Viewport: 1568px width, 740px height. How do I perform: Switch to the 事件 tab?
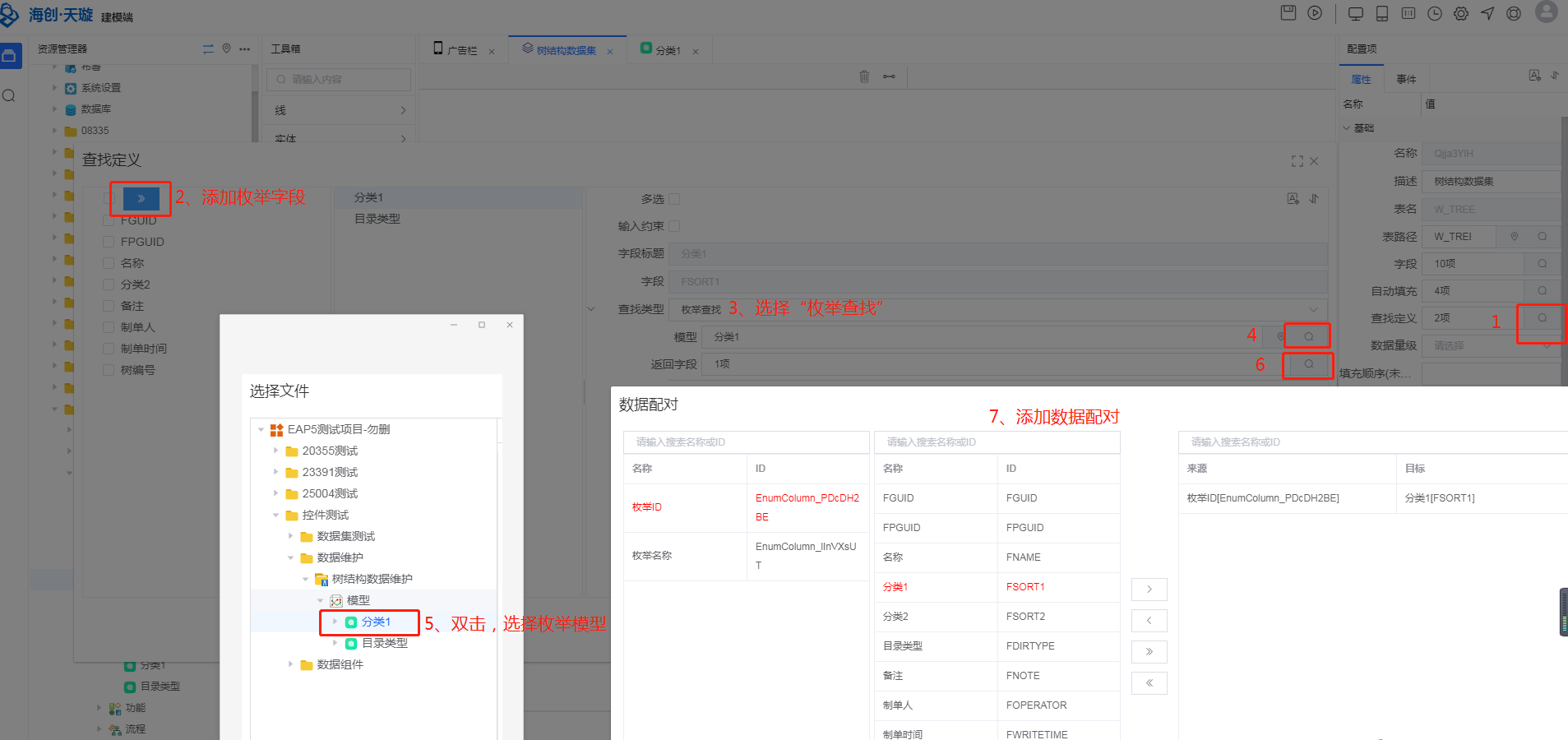tap(1406, 80)
